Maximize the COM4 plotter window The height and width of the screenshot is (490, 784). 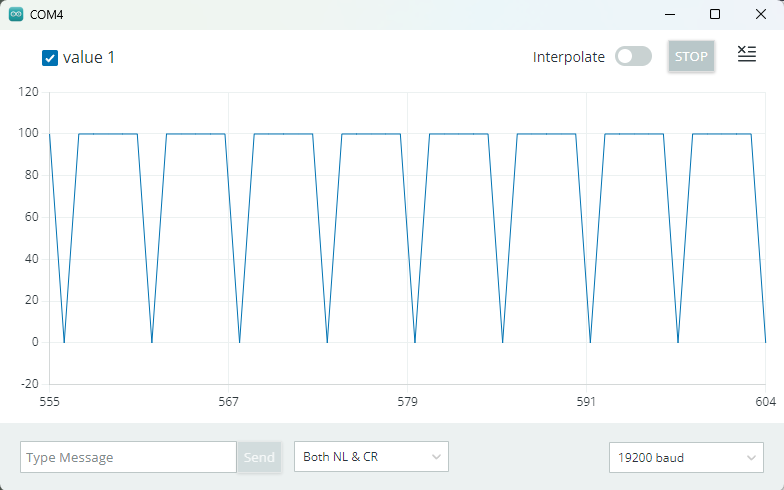coord(715,14)
